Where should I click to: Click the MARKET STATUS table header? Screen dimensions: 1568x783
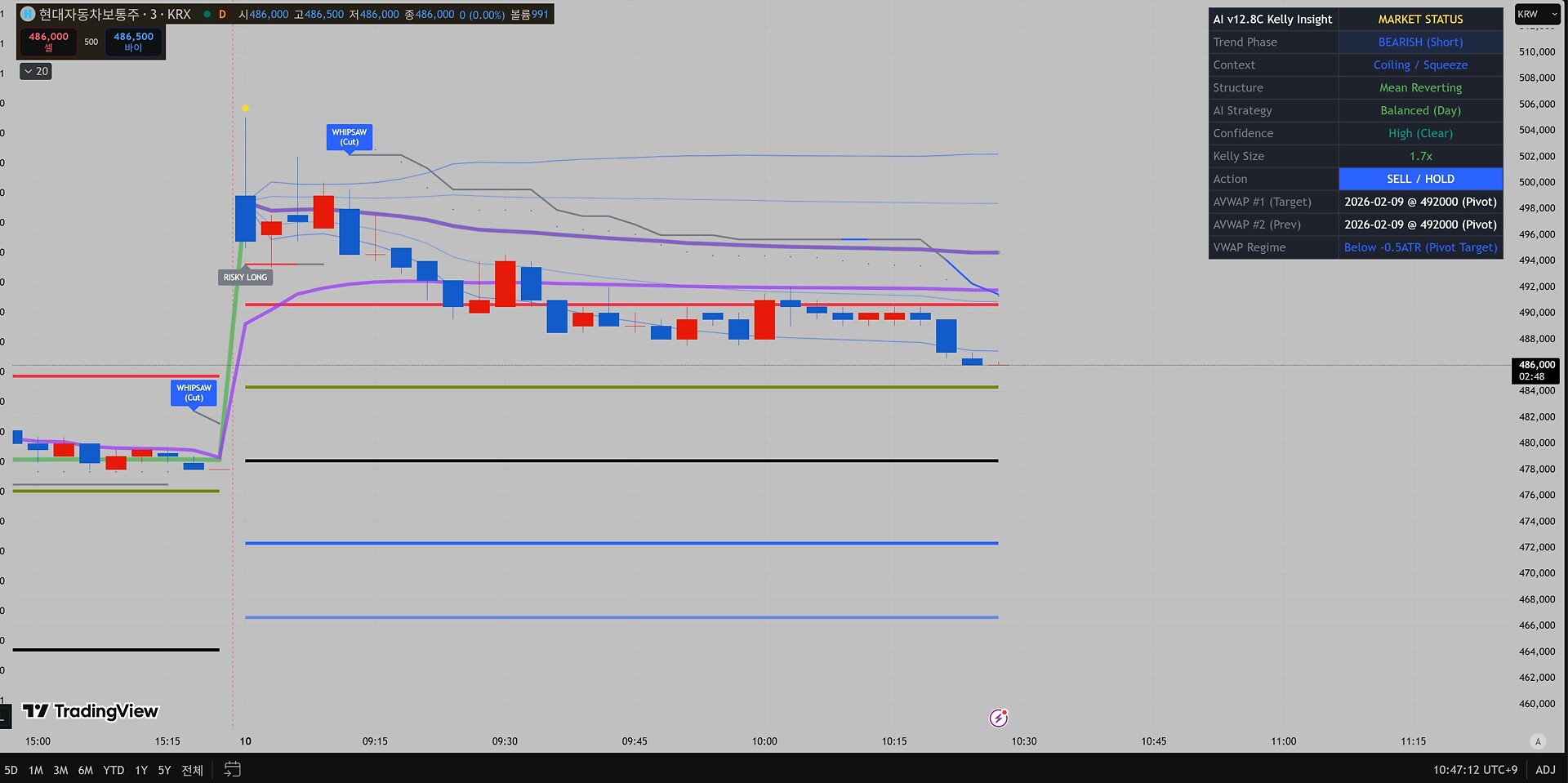click(x=1420, y=19)
